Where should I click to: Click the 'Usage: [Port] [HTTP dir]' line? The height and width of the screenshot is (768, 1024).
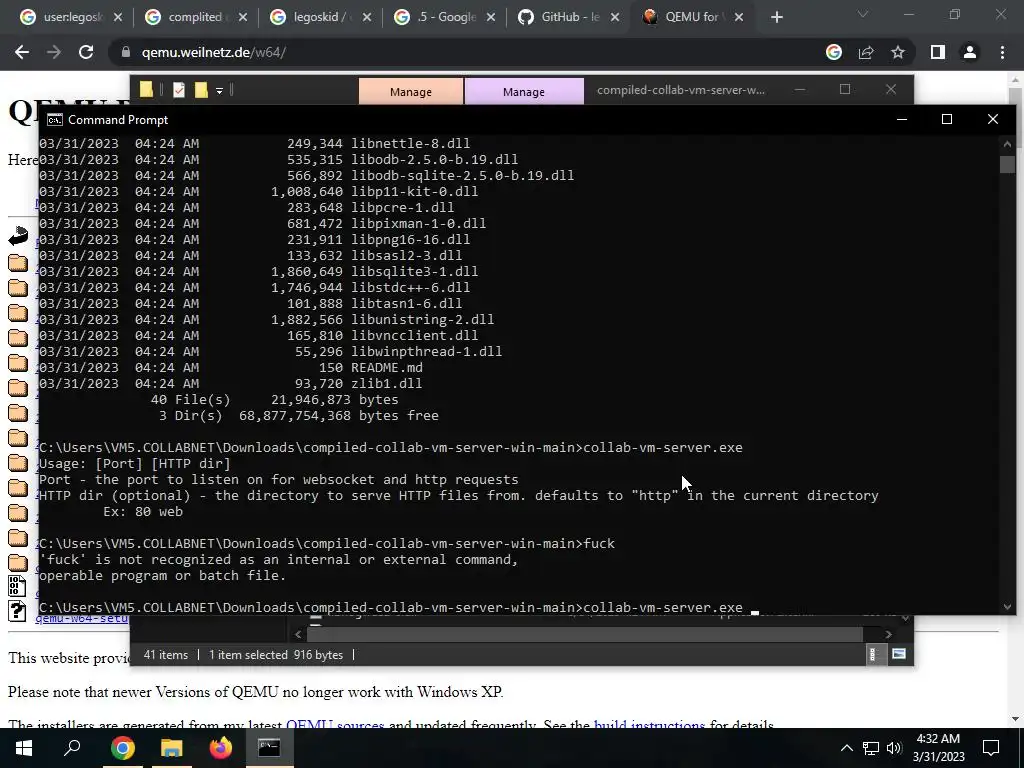[x=135, y=464]
